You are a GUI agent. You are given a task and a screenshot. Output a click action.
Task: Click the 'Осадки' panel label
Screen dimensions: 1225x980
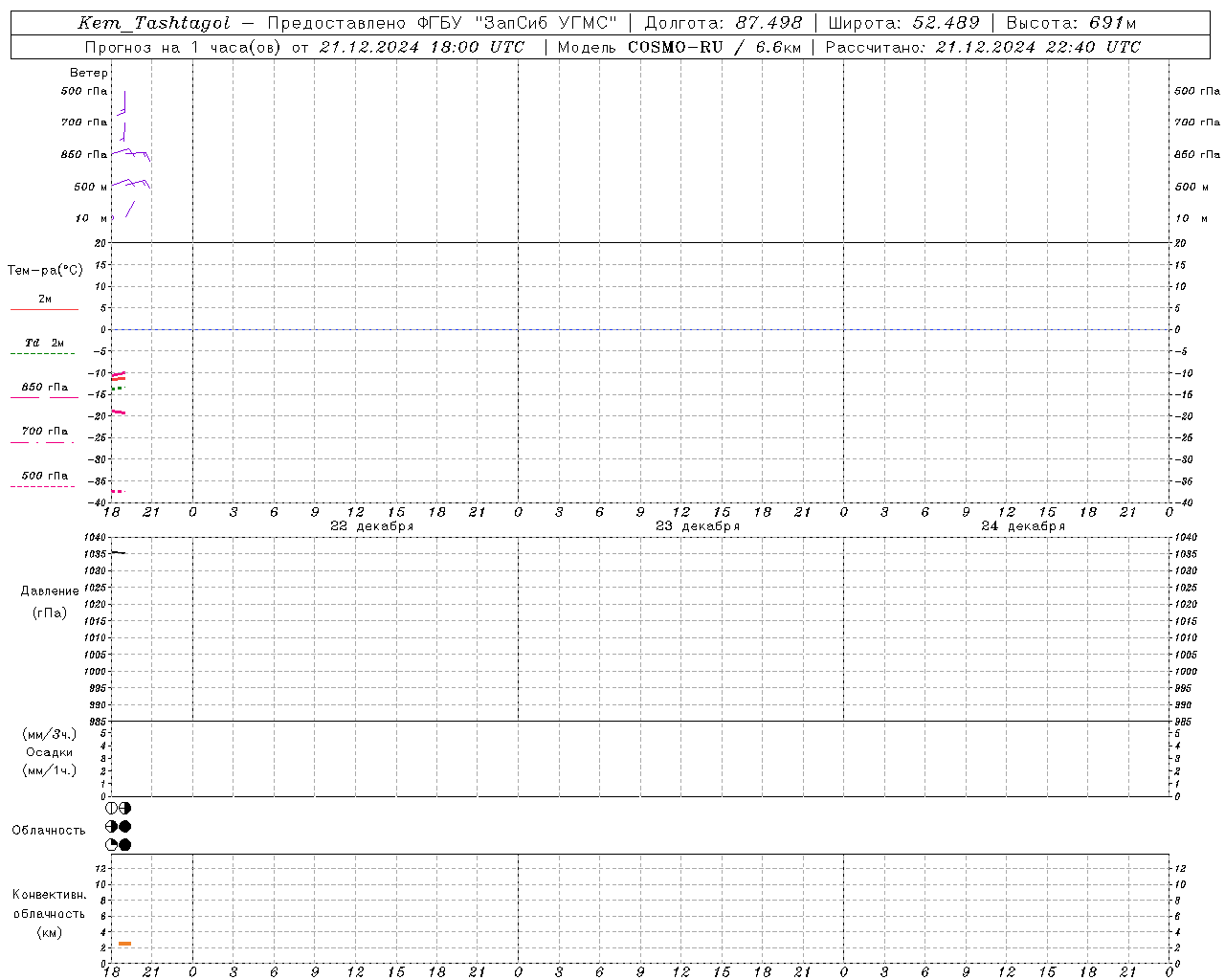click(49, 752)
